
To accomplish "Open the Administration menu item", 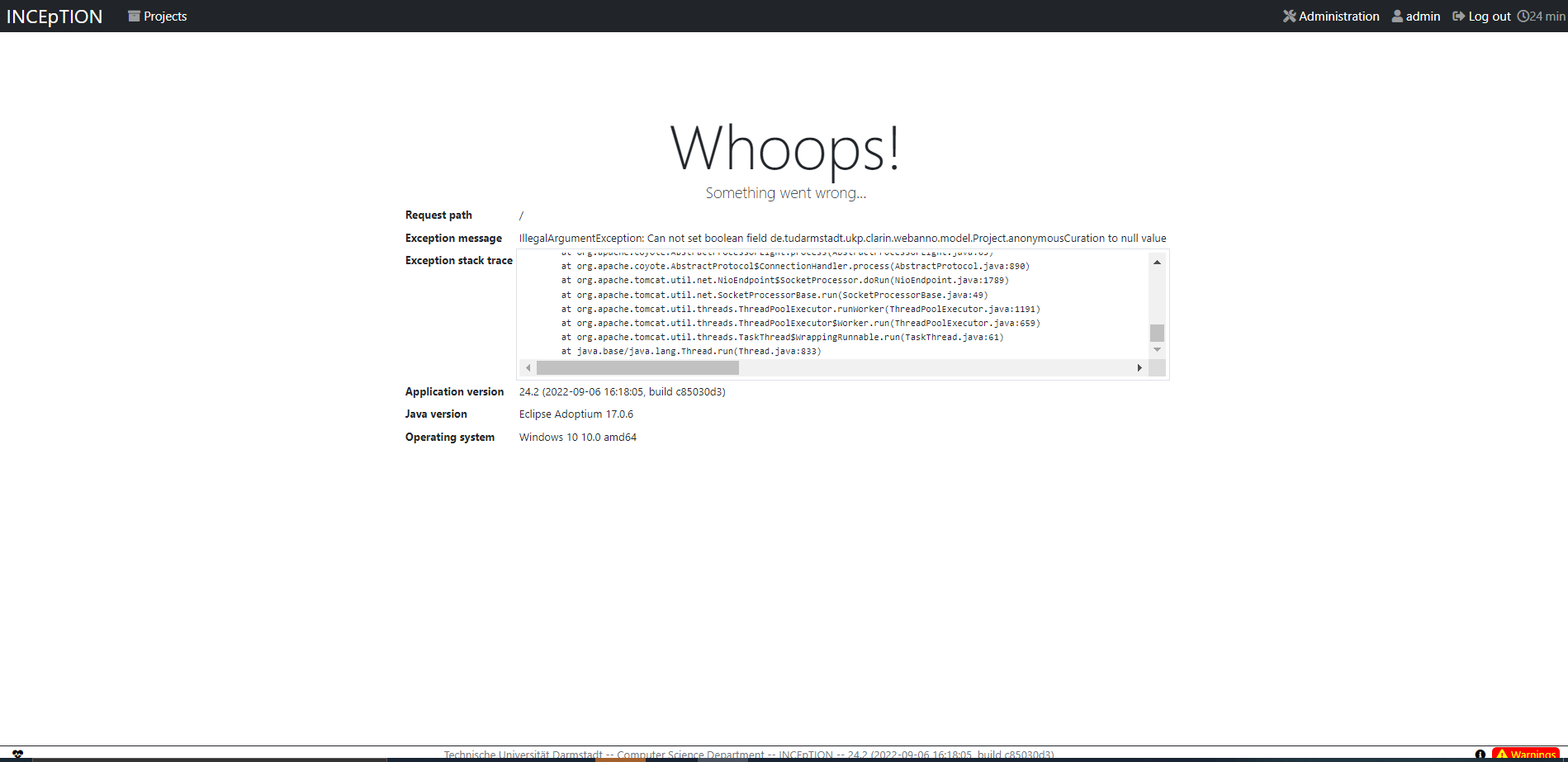I will [x=1338, y=16].
